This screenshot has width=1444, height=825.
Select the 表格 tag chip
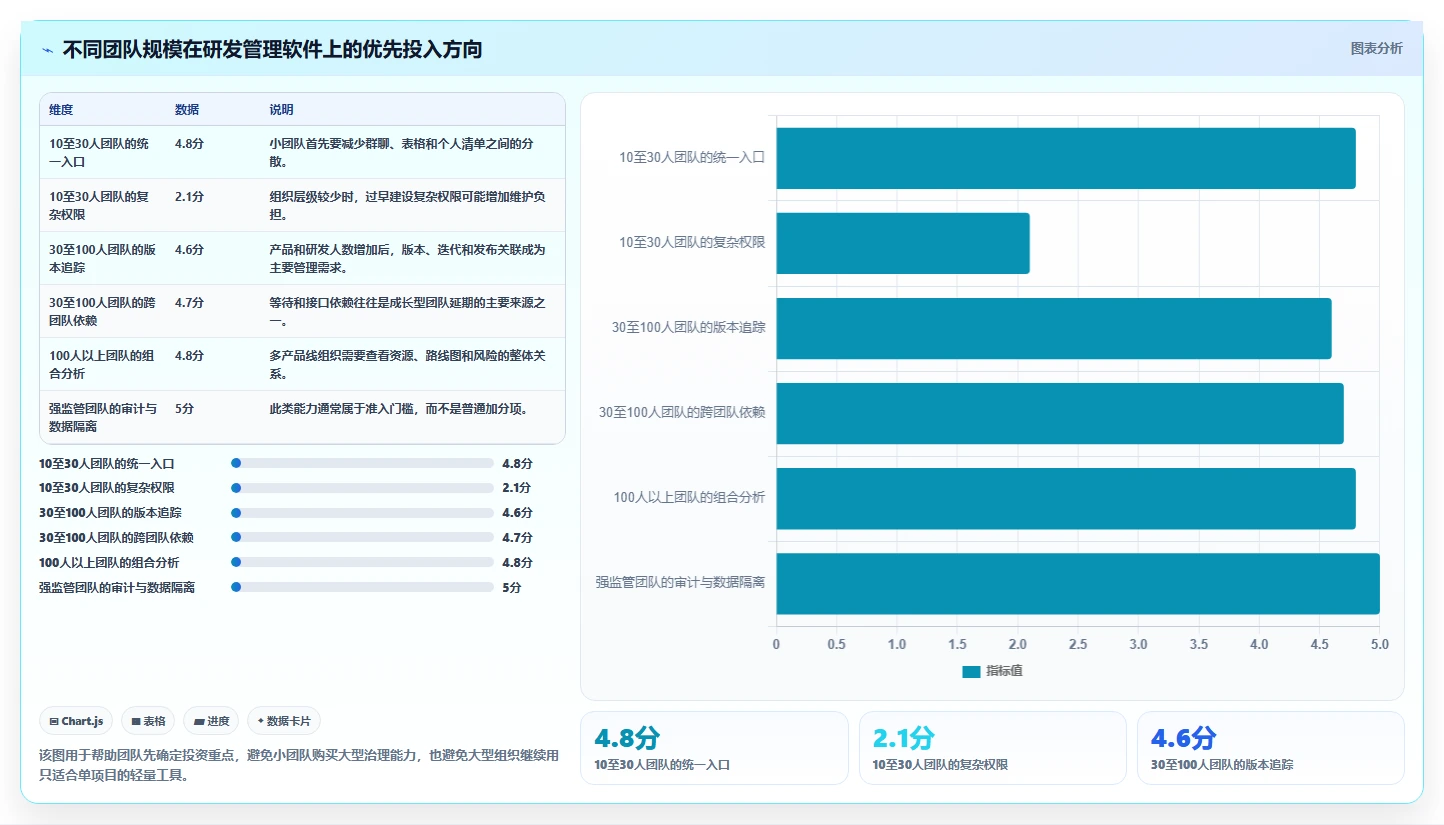point(148,721)
